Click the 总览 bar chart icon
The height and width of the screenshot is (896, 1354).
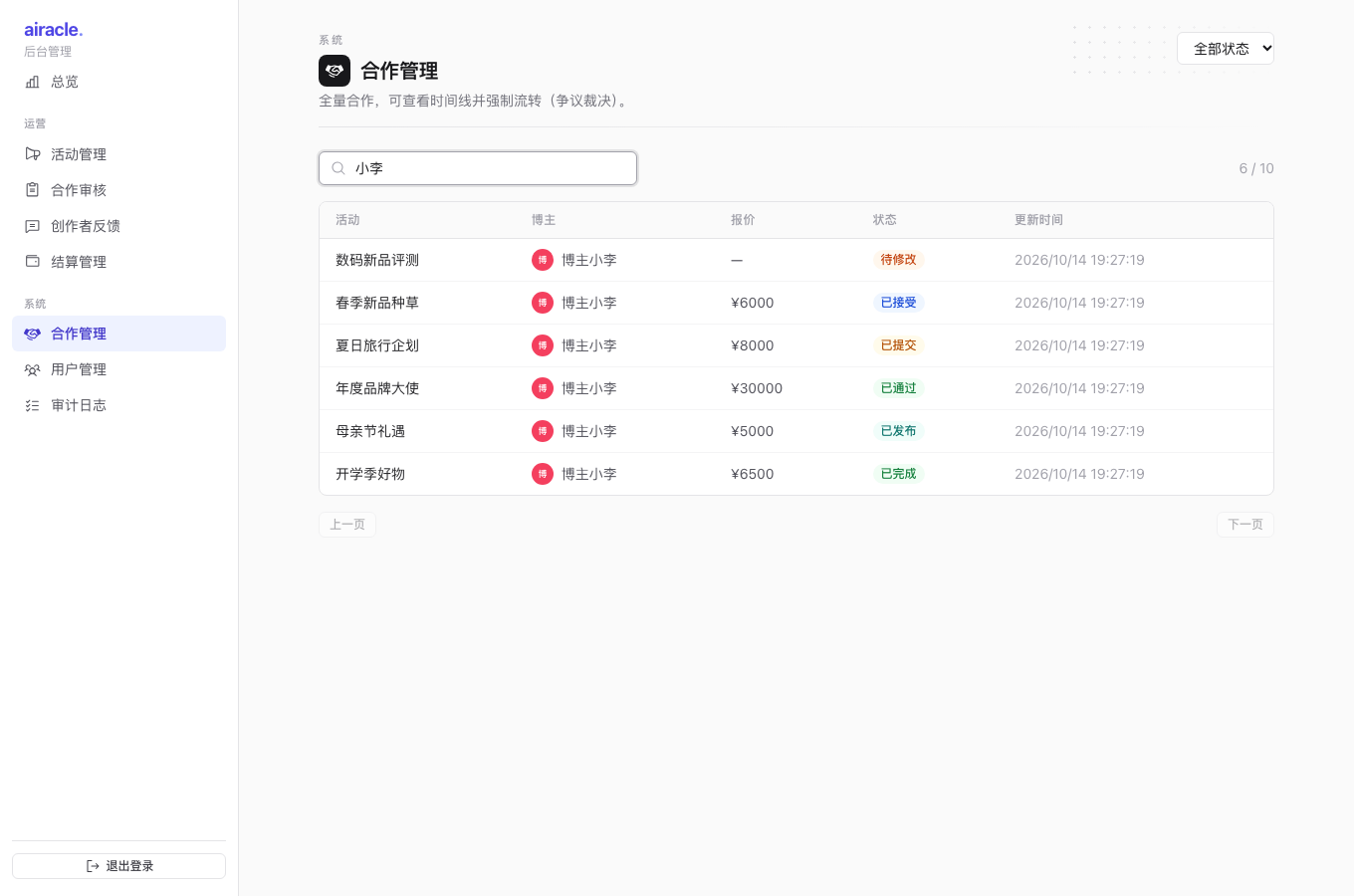click(32, 82)
